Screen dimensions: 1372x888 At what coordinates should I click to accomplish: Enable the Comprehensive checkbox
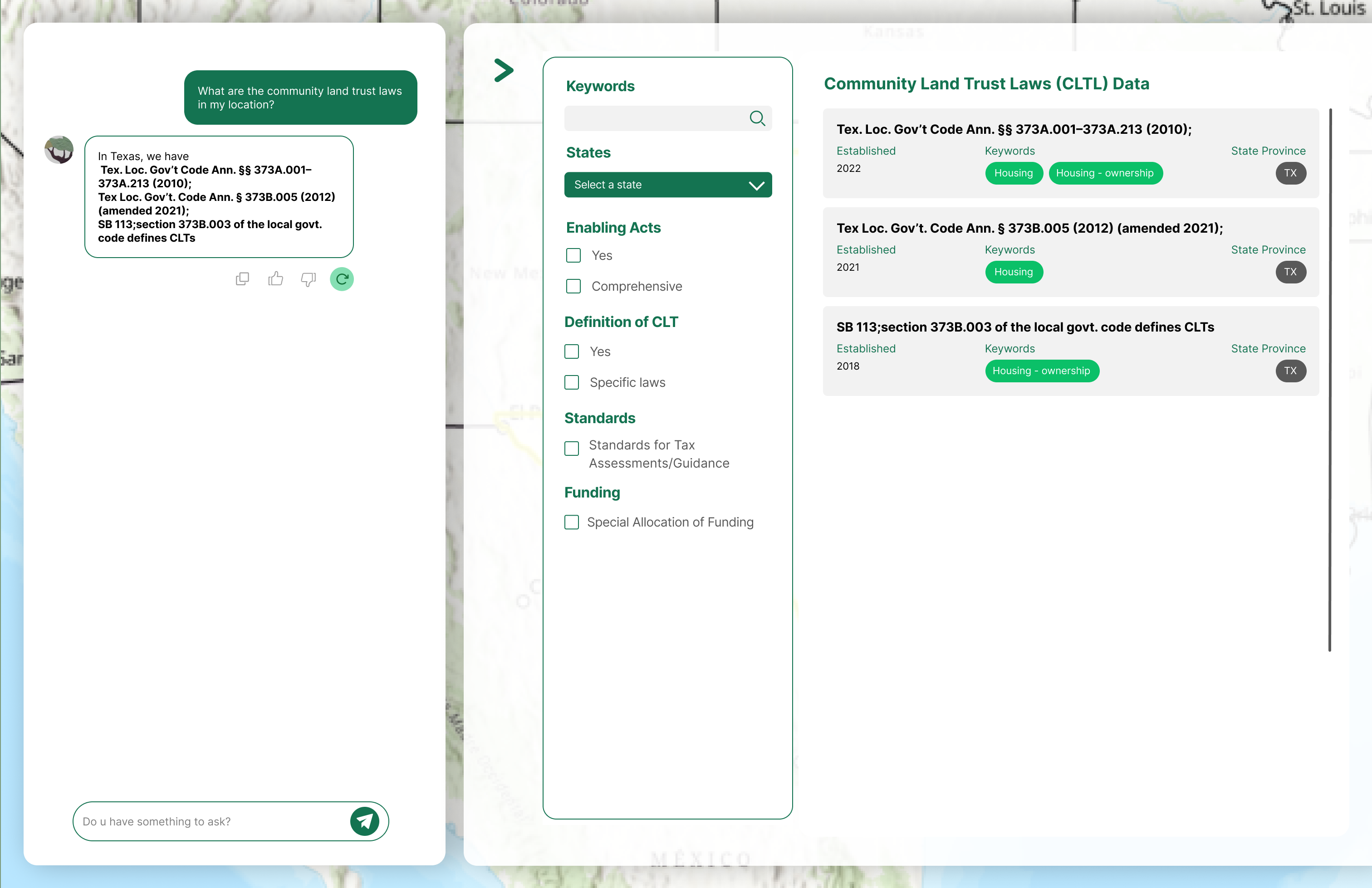[x=573, y=286]
